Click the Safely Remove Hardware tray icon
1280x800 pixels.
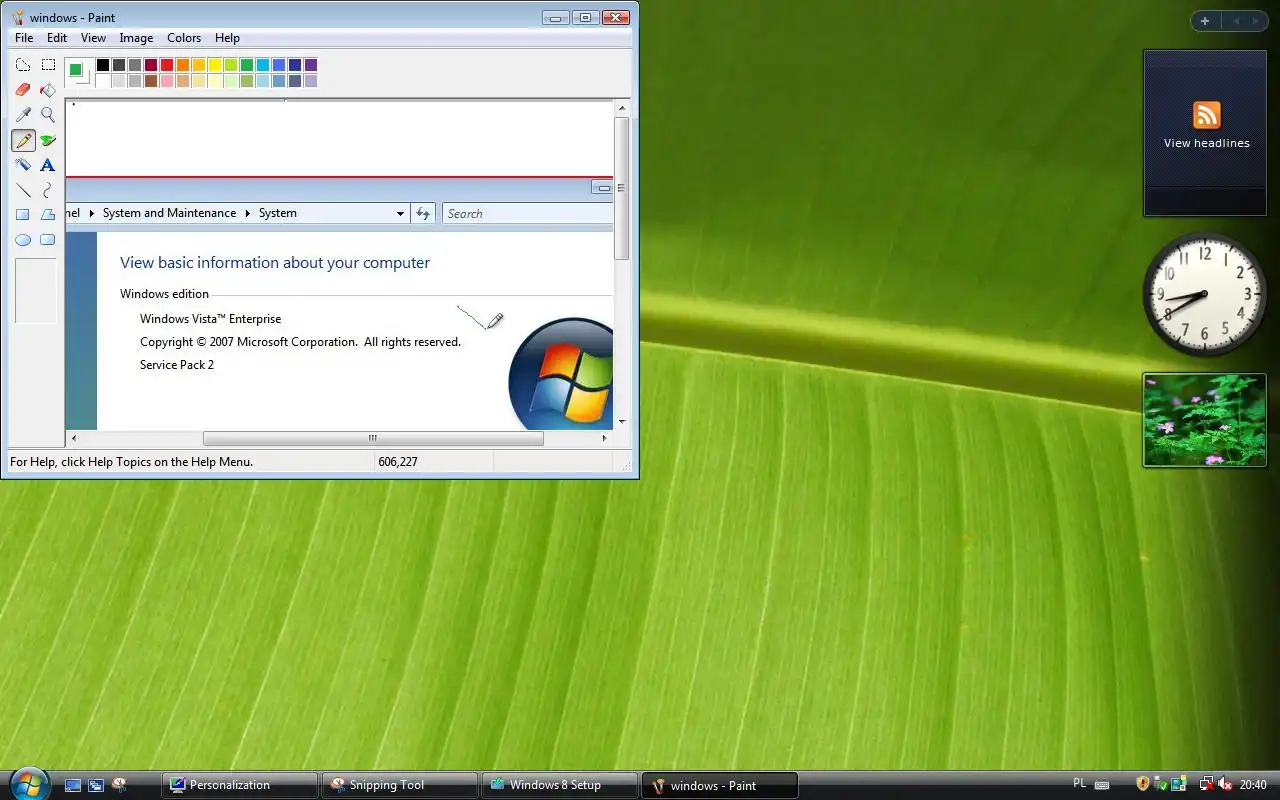click(1161, 784)
